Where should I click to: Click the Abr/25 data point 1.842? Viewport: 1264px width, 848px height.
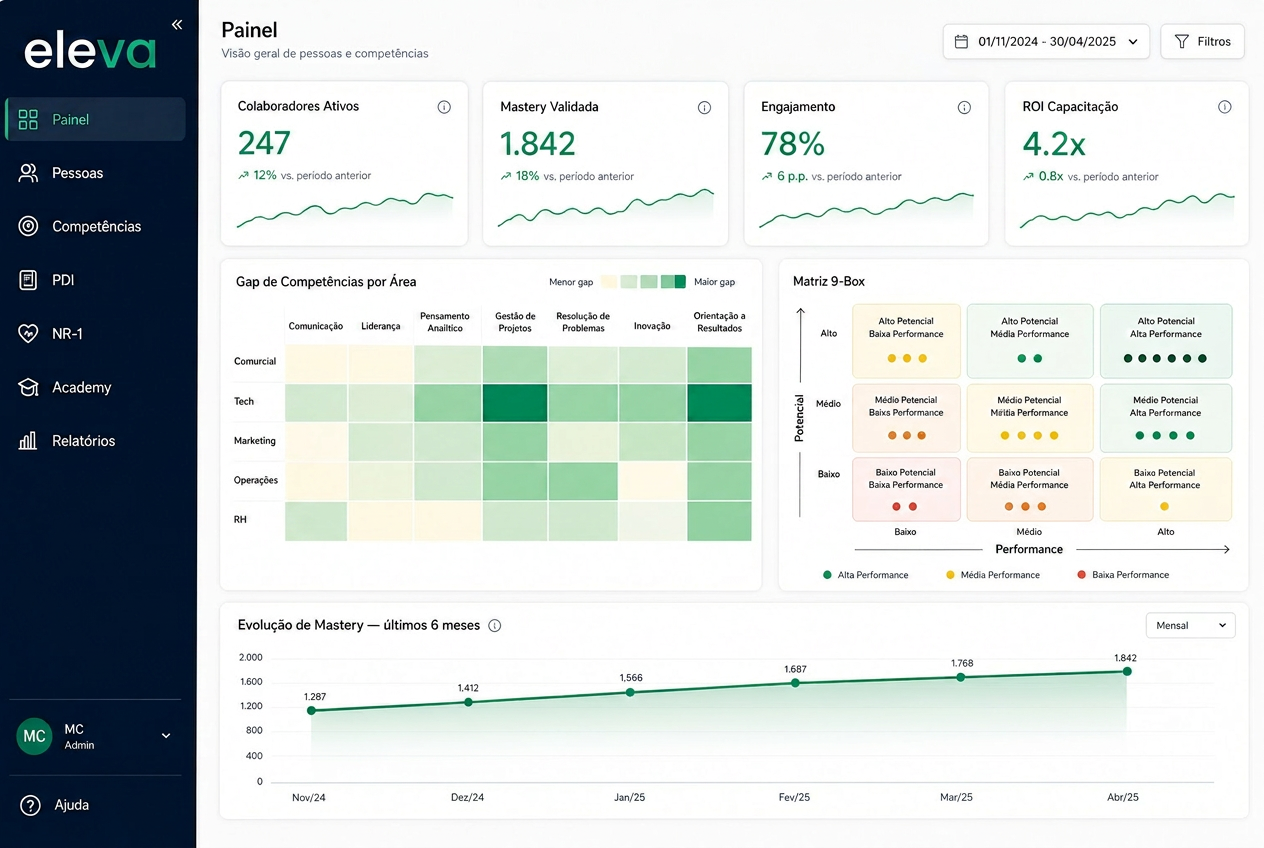(x=1127, y=671)
